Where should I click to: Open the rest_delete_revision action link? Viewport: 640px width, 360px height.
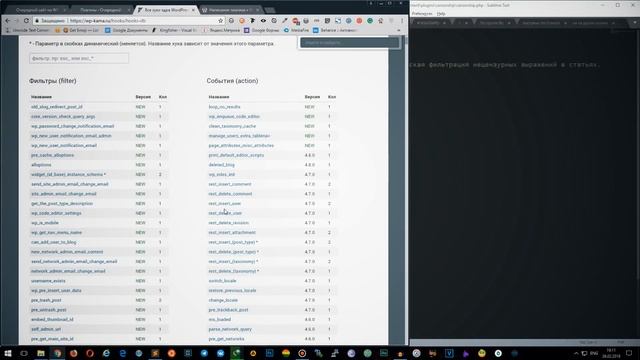click(229, 223)
